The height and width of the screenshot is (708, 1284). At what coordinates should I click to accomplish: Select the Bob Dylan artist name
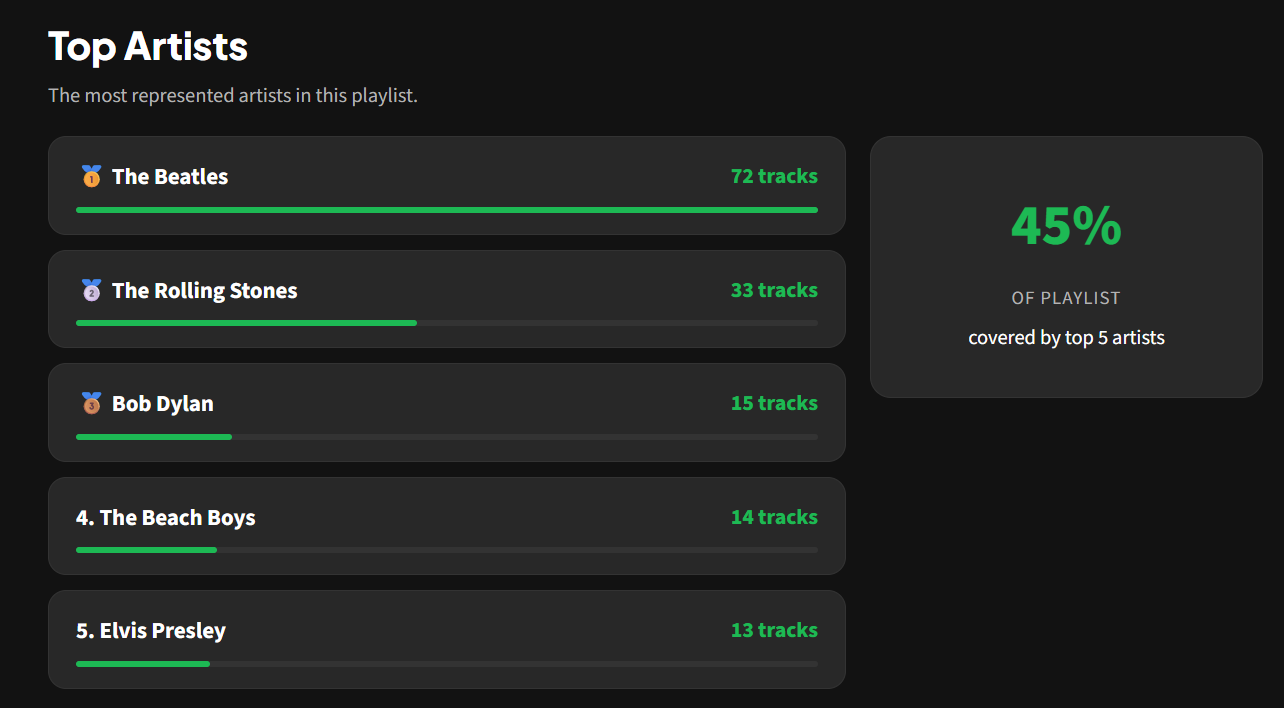(162, 404)
